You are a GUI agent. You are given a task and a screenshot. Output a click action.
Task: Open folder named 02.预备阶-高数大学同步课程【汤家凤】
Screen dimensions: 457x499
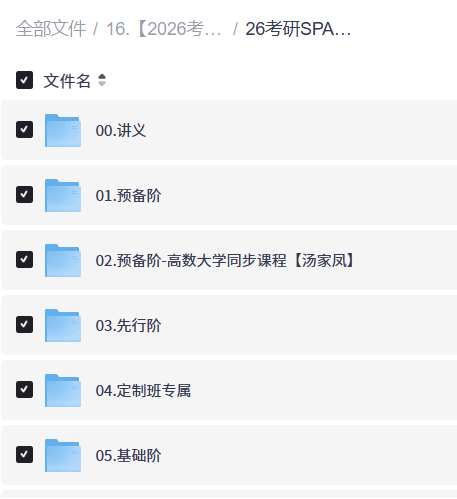coord(225,260)
